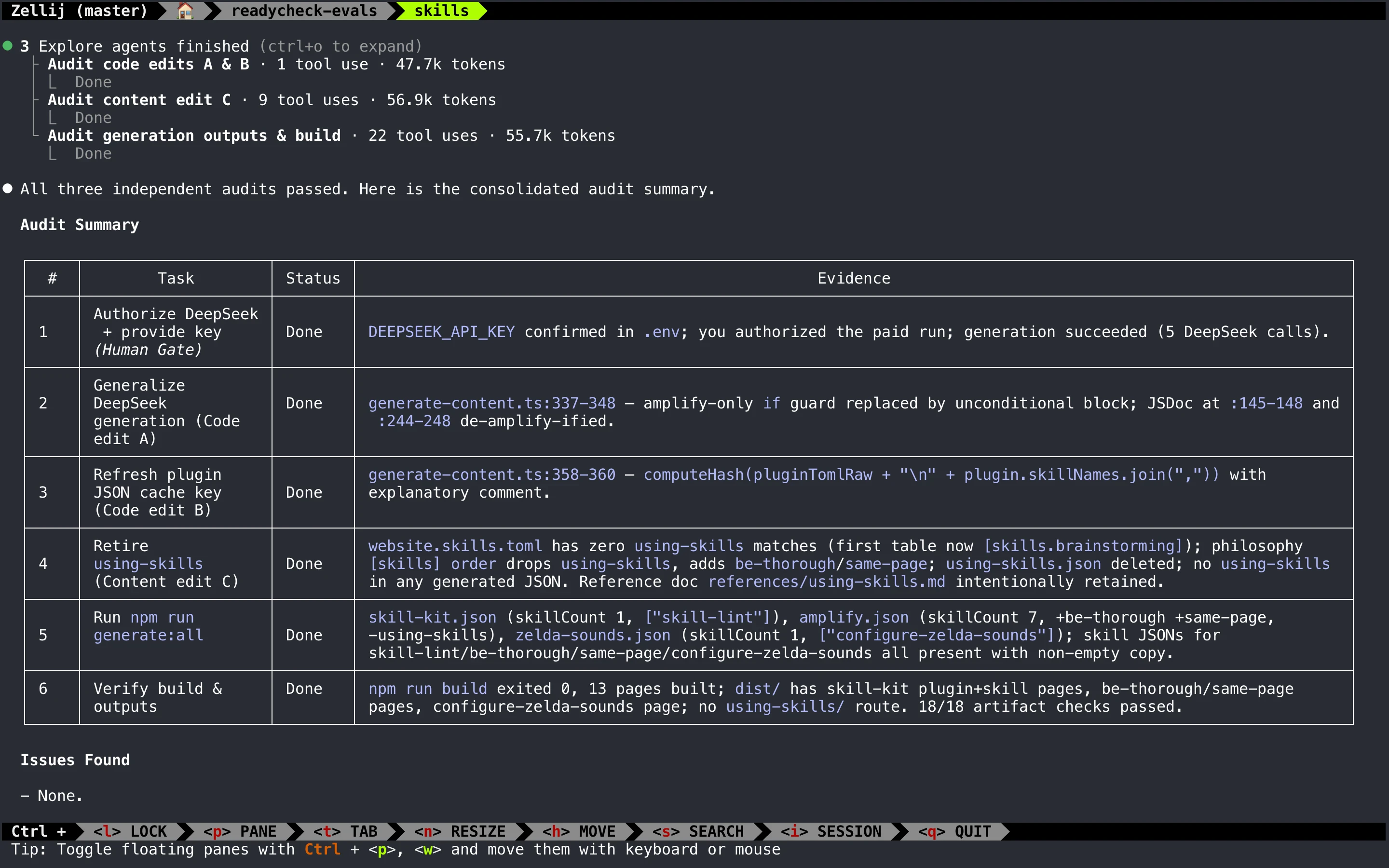1389x868 pixels.
Task: Click the Status column header
Action: [313, 278]
